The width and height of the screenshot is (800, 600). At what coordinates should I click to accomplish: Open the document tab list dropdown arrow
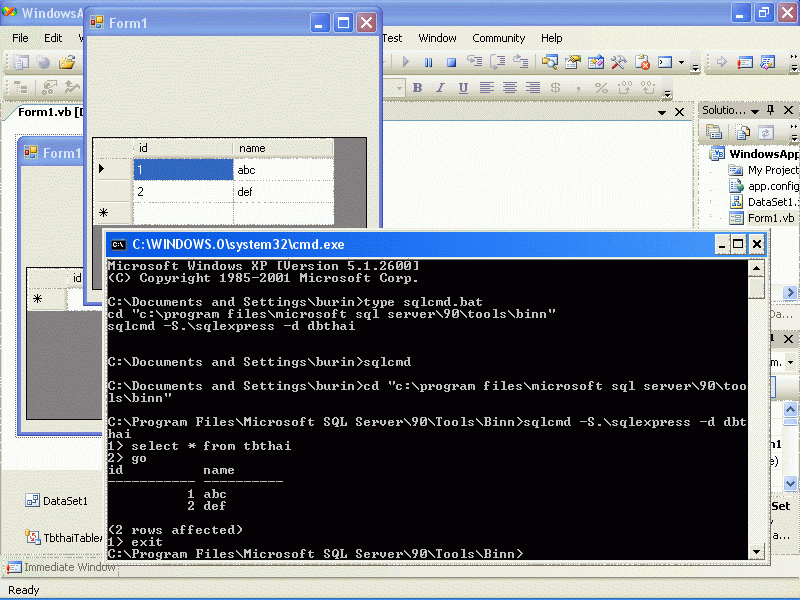(x=662, y=112)
